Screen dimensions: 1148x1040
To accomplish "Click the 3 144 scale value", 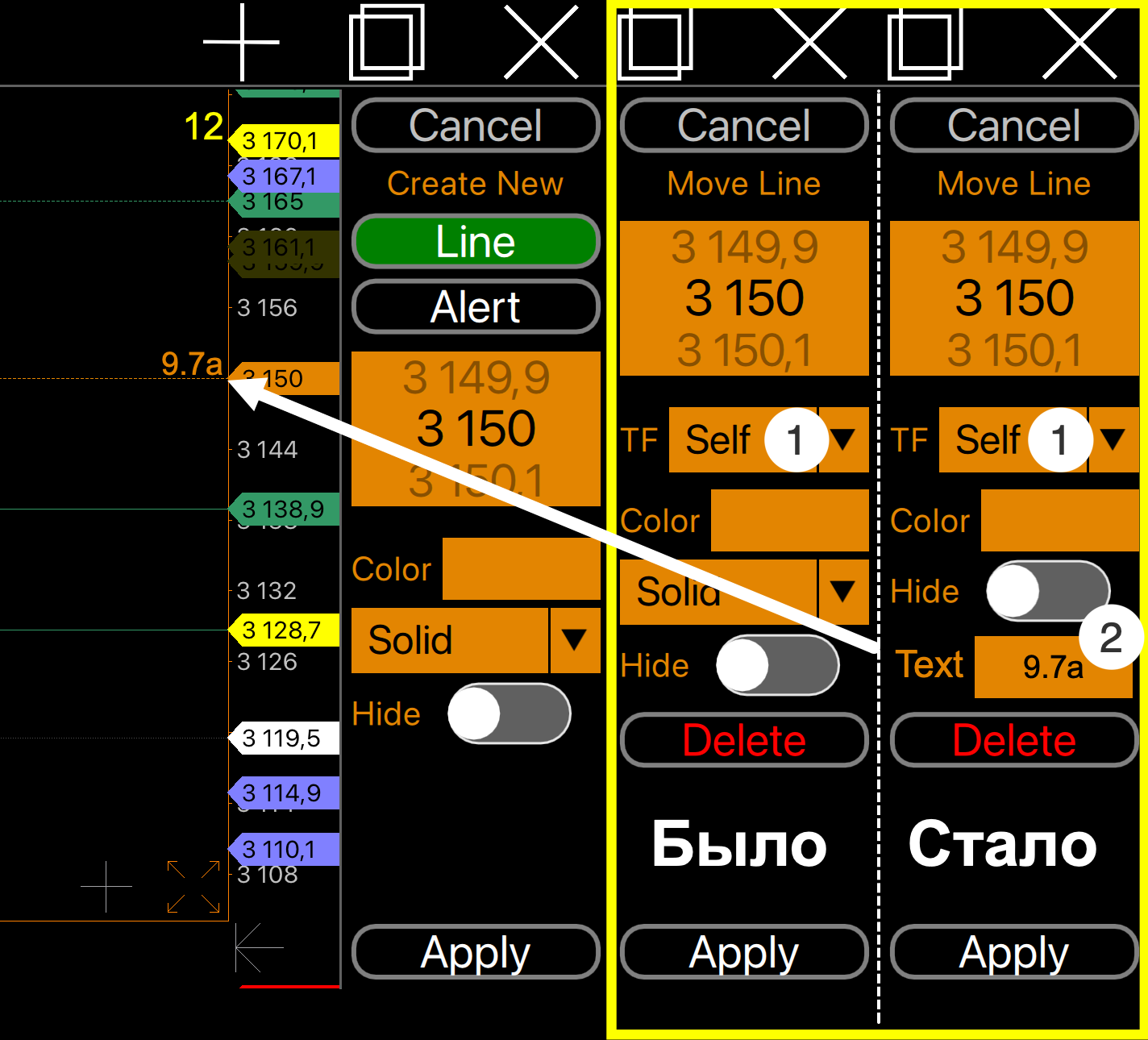I will 268,449.
